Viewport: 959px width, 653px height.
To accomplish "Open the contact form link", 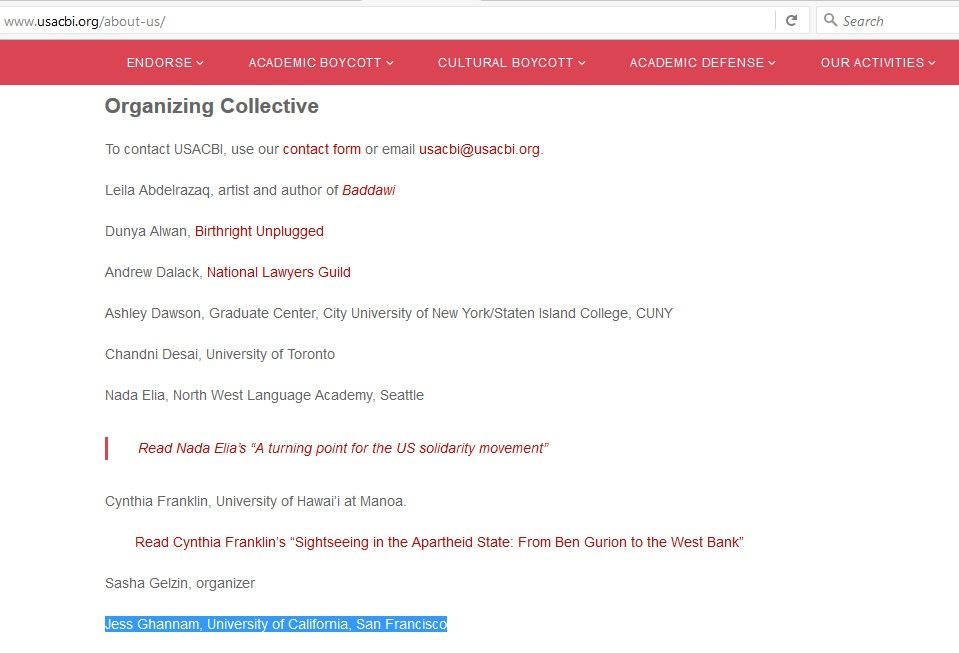I will 321,149.
